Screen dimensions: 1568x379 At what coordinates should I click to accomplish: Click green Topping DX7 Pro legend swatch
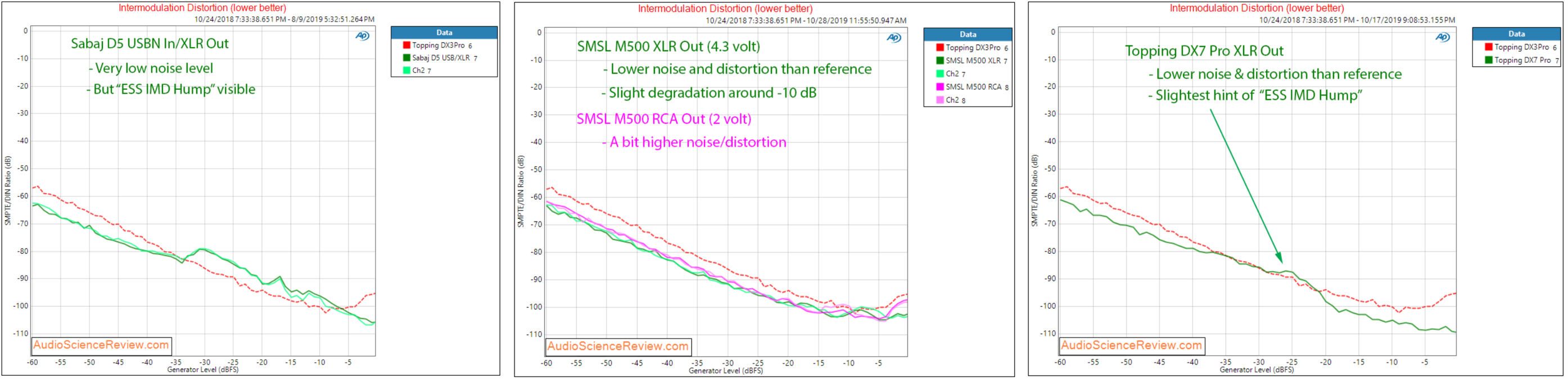pos(1488,60)
